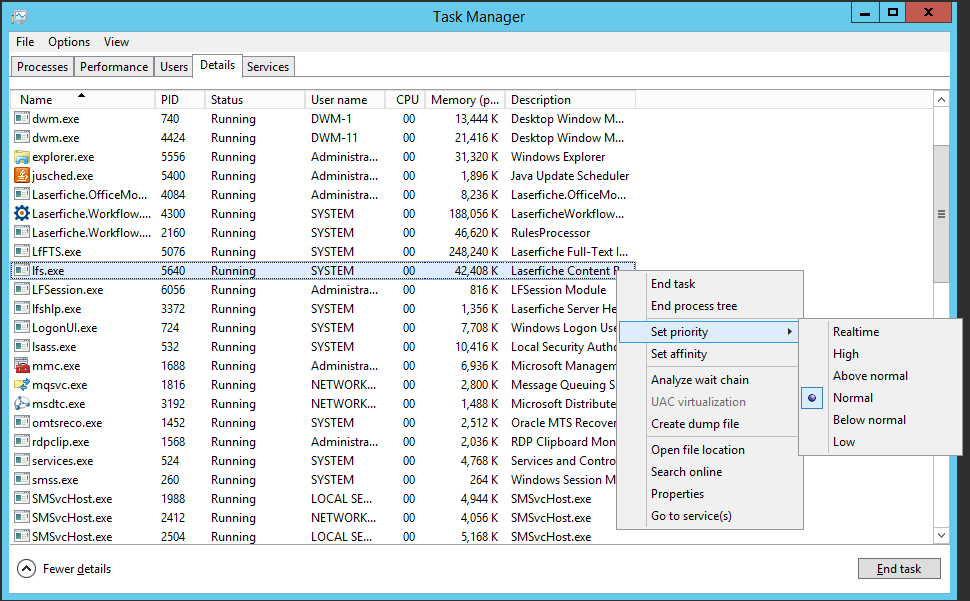
Task: Click the rdpclip.exe process icon
Action: (x=22, y=441)
